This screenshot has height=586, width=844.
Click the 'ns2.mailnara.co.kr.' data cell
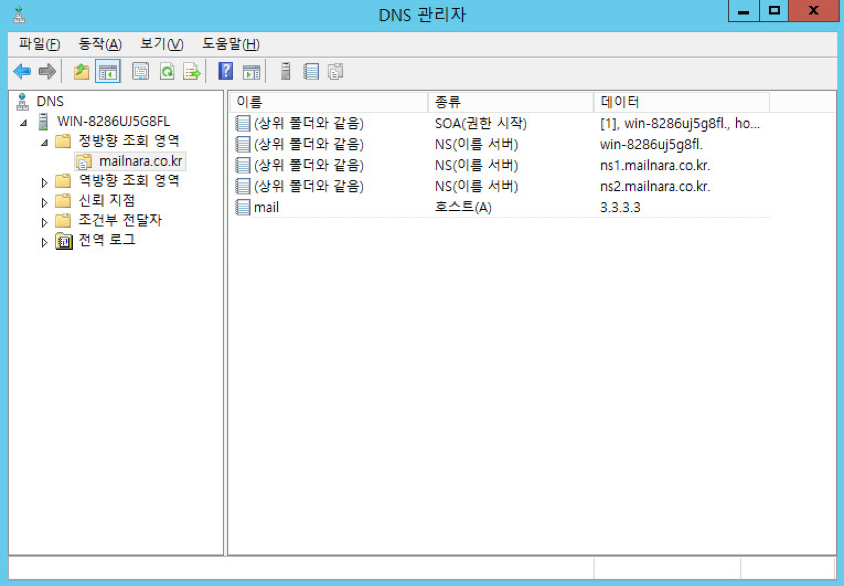tap(655, 186)
